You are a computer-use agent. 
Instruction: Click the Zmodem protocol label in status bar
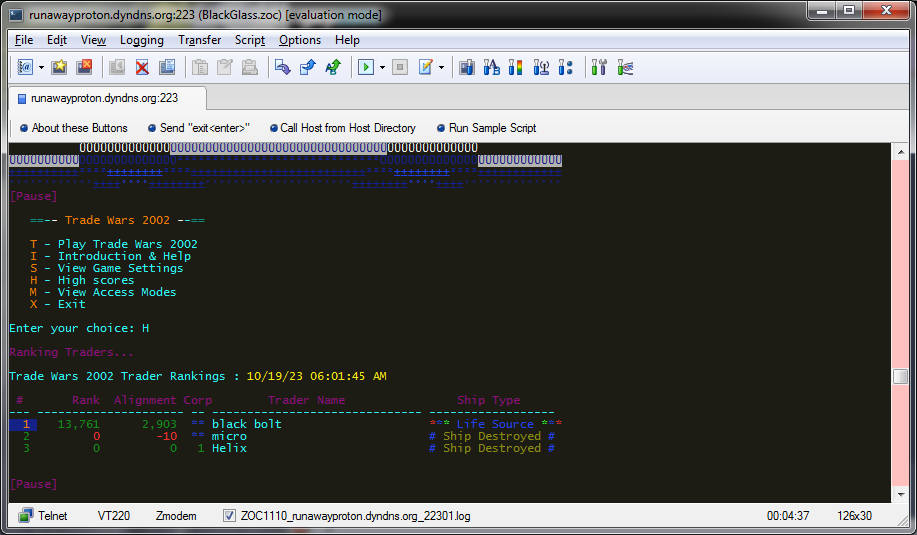tap(176, 516)
